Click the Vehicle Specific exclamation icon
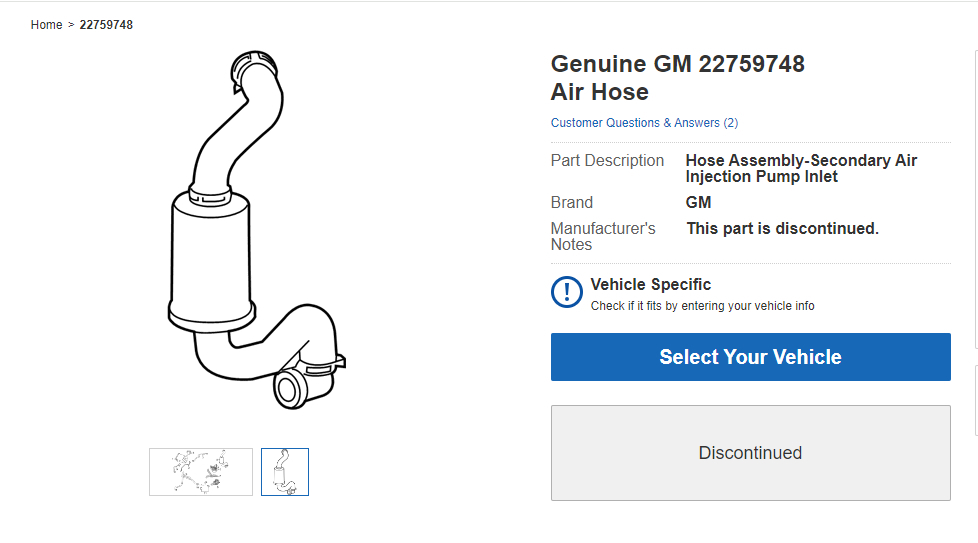The width and height of the screenshot is (978, 543). (567, 292)
